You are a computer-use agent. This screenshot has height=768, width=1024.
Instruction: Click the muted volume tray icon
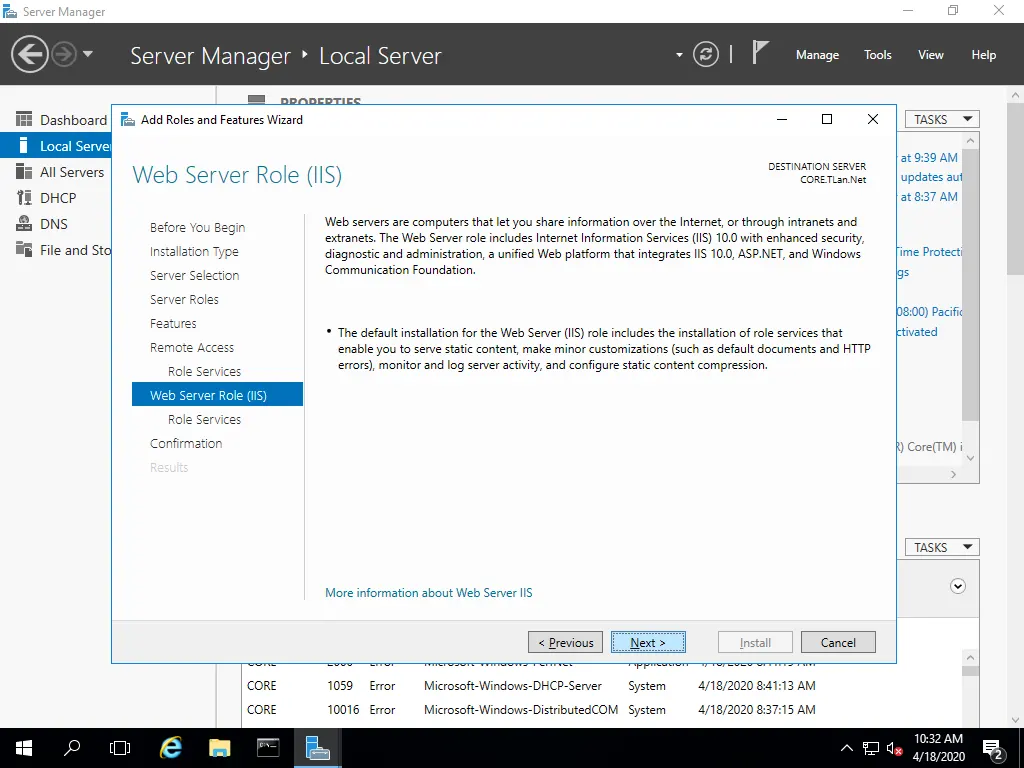894,748
